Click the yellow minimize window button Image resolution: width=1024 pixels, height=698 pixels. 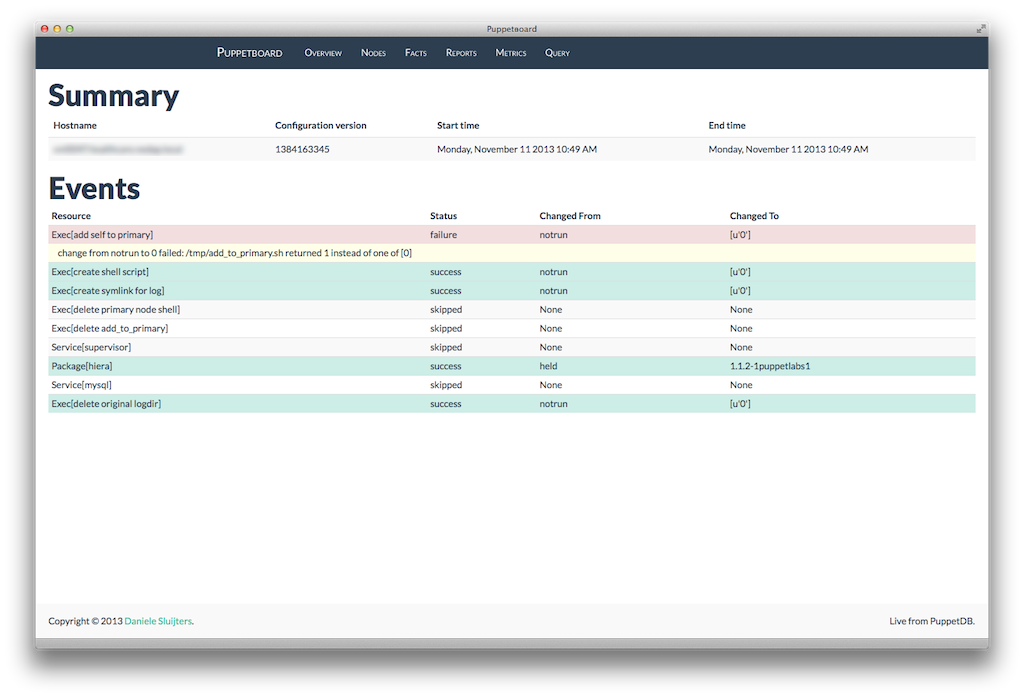click(x=57, y=29)
